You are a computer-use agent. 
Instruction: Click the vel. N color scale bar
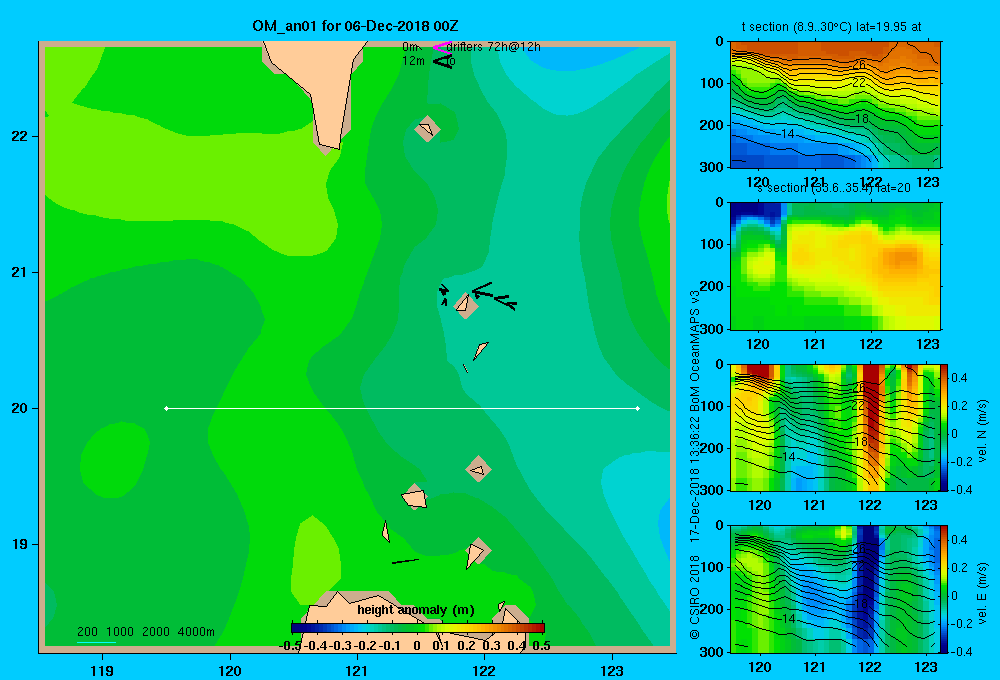point(945,427)
